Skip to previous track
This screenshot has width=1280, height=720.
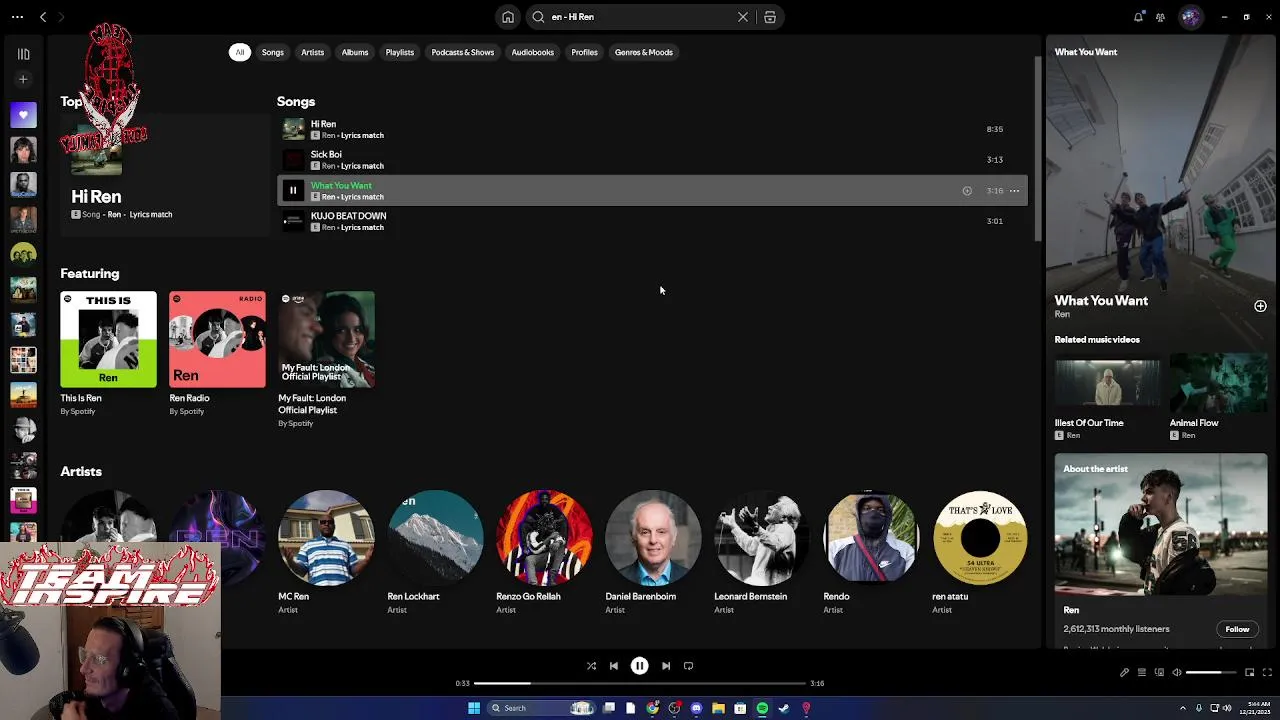614,666
